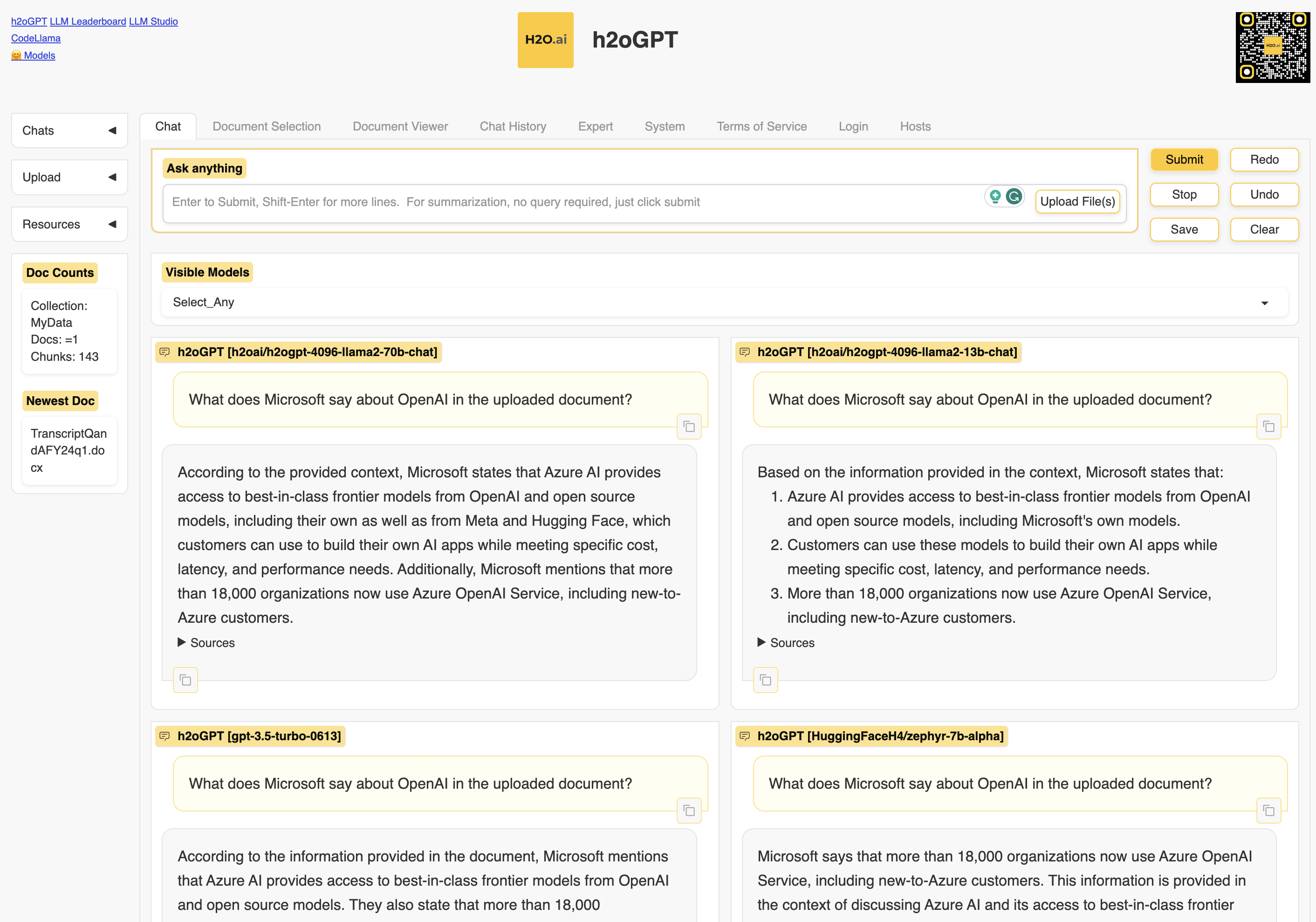Copy the llama2-13b question message
The image size is (1316, 922).
pos(1268,427)
